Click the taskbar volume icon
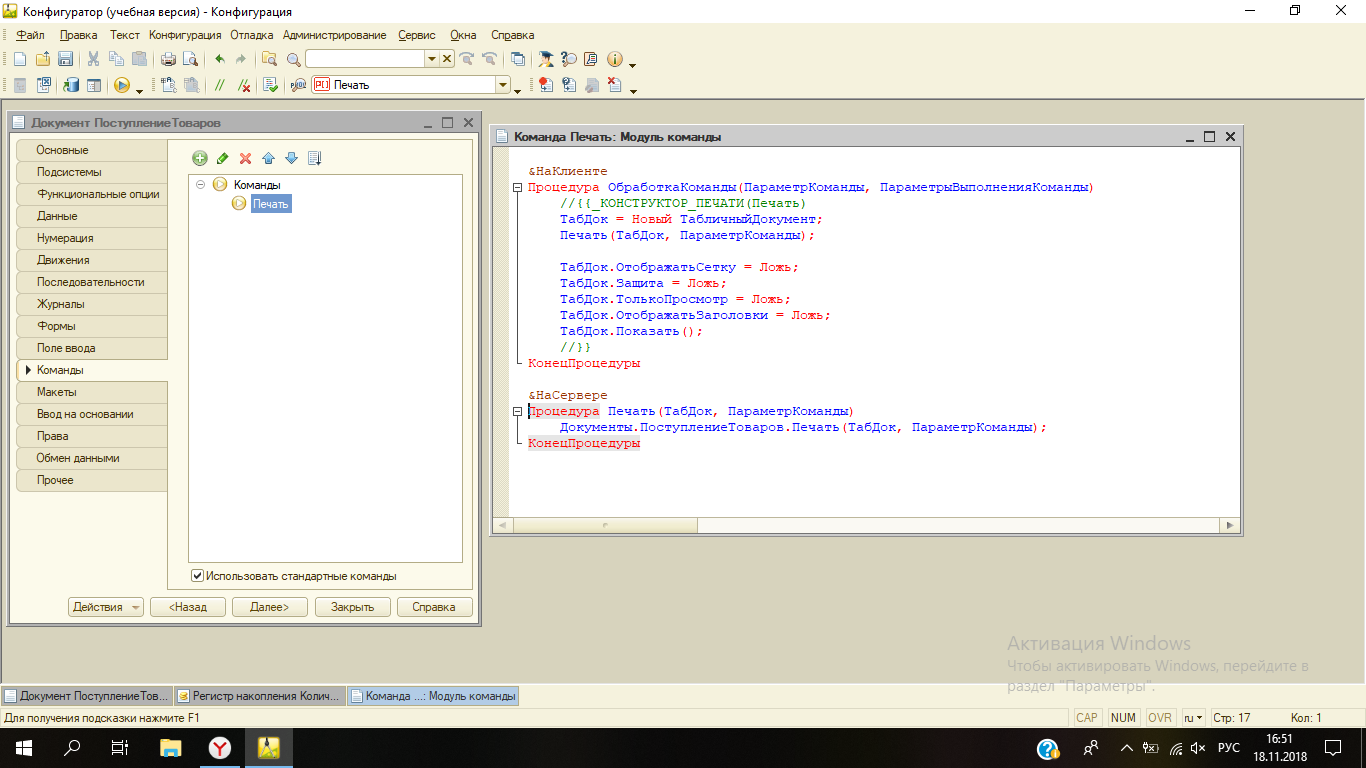This screenshot has height=768, width=1366. pyautogui.click(x=1198, y=748)
